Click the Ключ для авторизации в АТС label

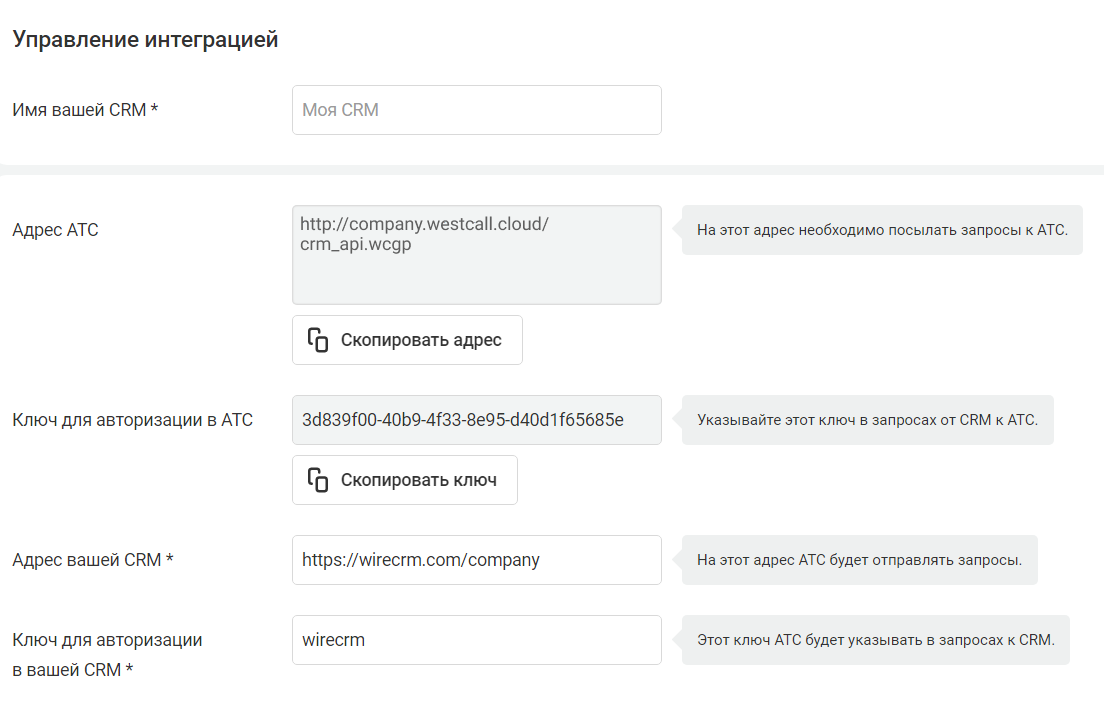(132, 420)
